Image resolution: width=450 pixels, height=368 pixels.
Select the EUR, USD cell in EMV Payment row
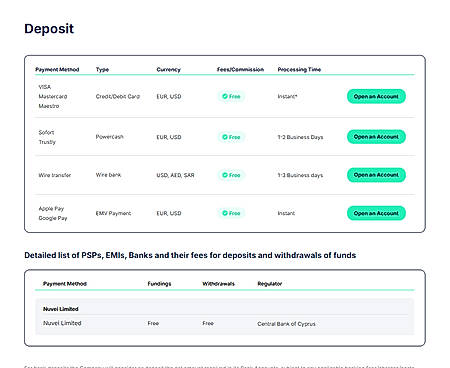pyautogui.click(x=169, y=213)
